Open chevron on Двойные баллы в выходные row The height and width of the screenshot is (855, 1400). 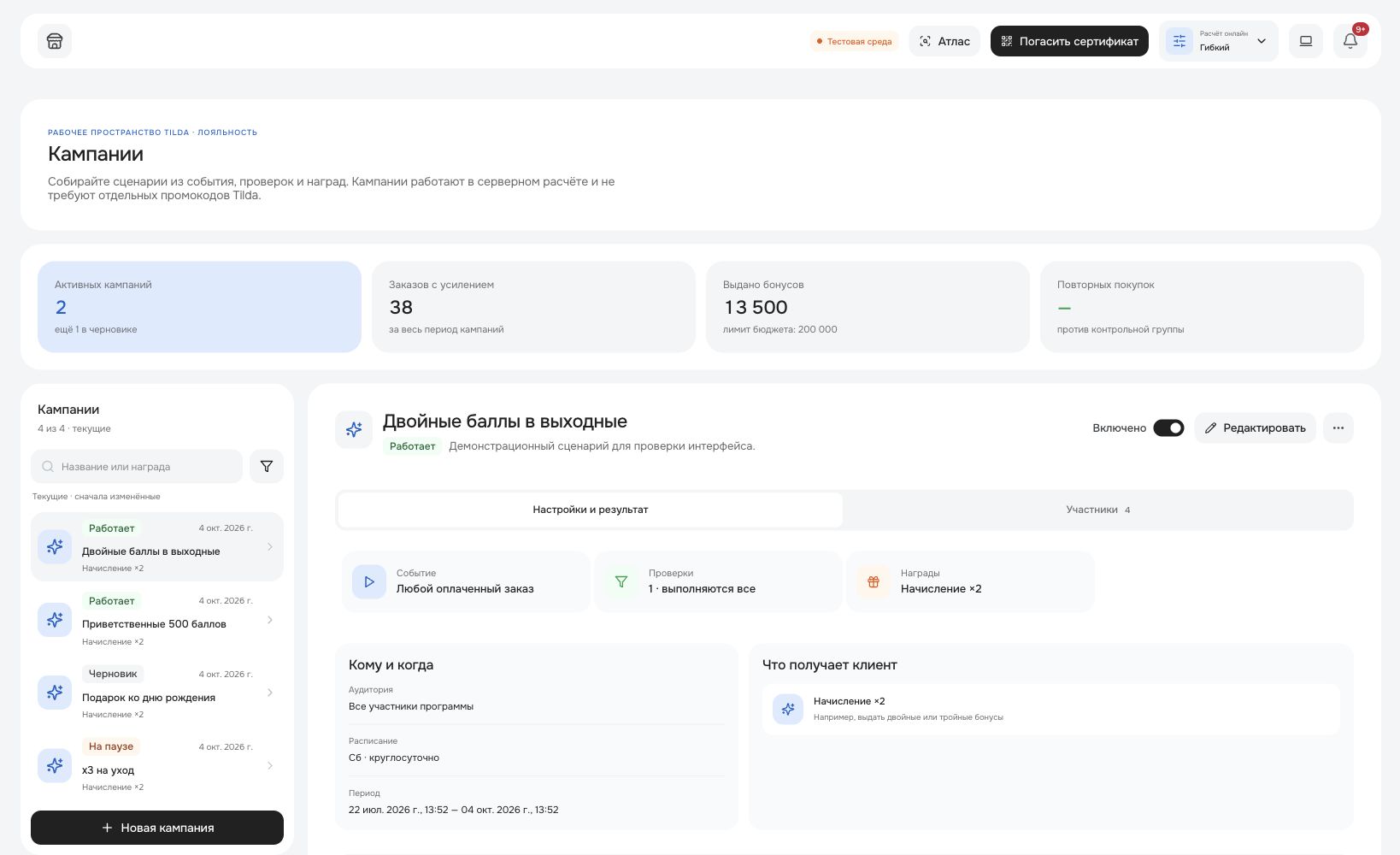click(270, 547)
